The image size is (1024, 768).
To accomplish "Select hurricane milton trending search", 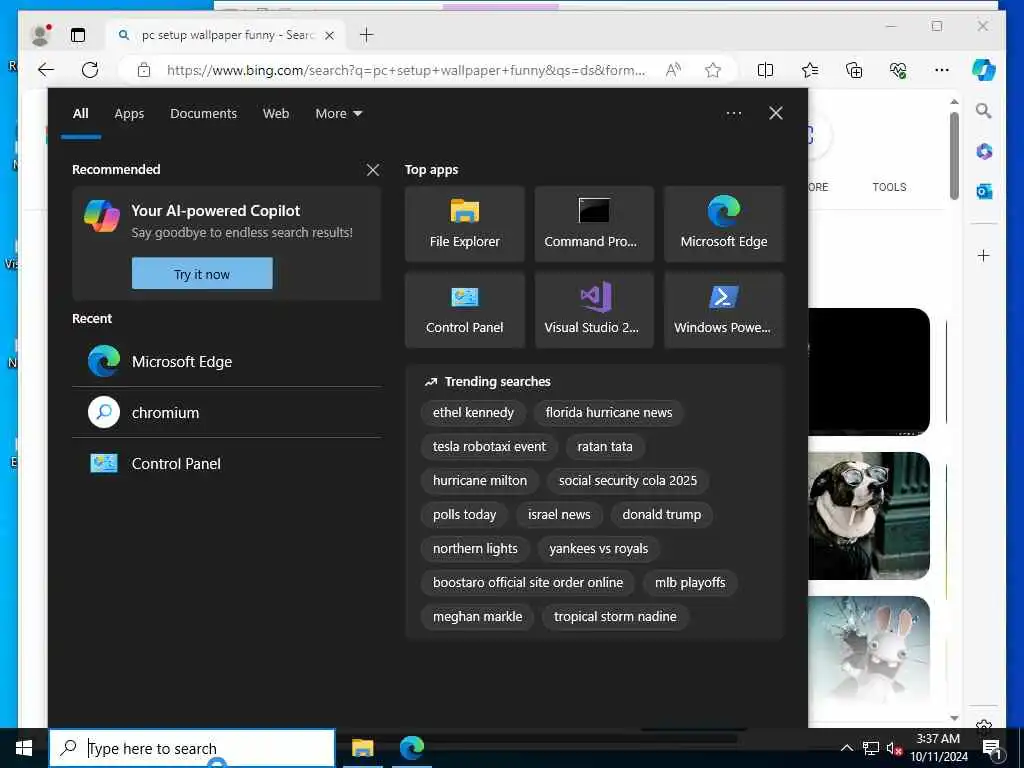I will point(479,481).
